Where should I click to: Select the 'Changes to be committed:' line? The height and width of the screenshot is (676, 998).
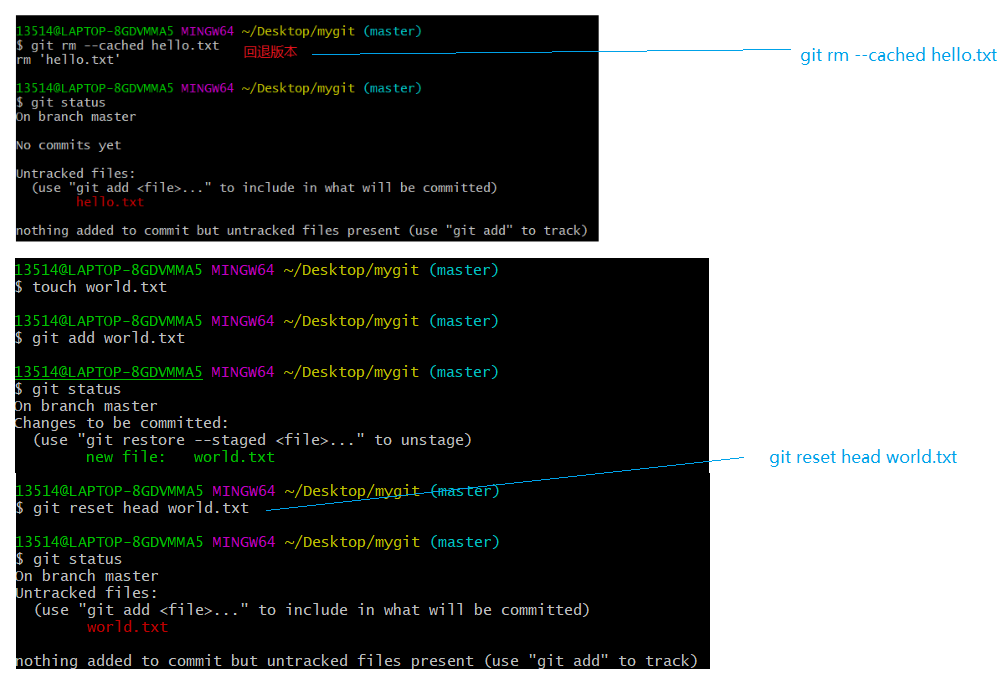coord(121,423)
